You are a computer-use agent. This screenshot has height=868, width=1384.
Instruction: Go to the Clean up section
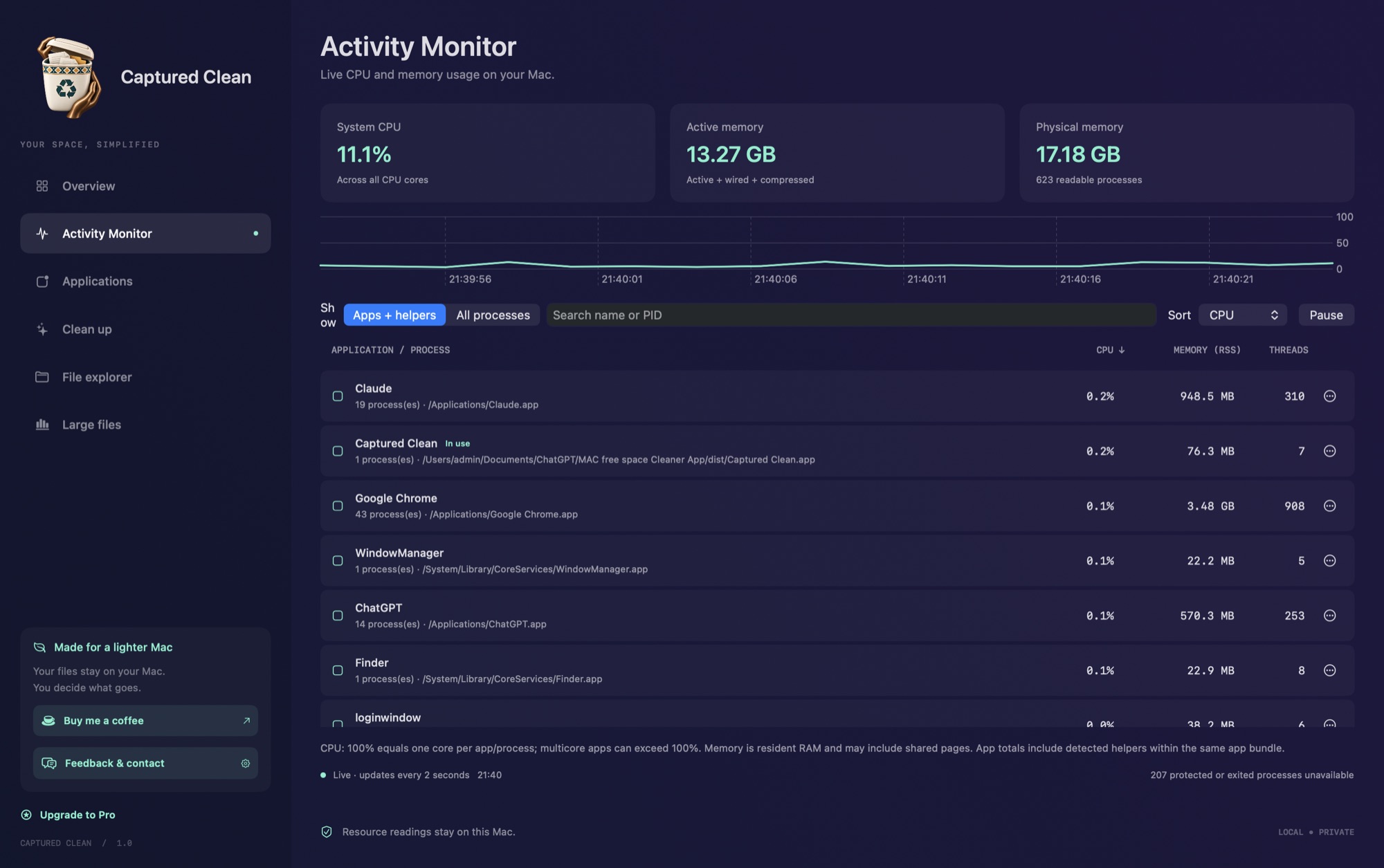(145, 329)
